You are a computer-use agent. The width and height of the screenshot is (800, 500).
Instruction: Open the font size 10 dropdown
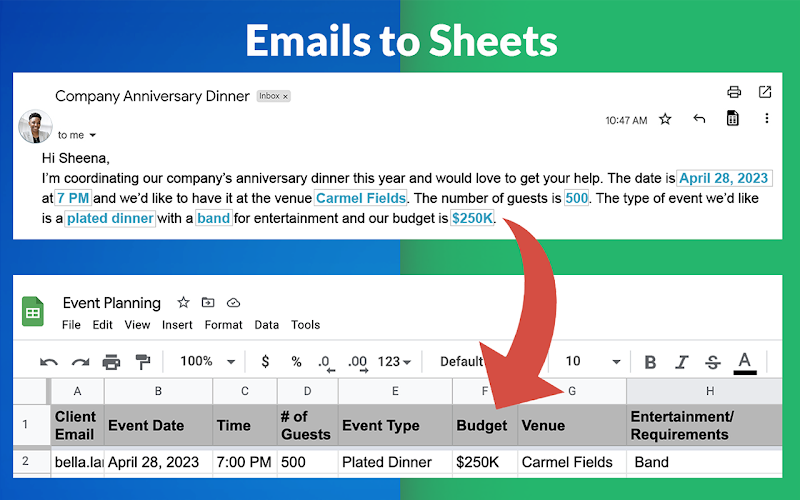(x=592, y=361)
